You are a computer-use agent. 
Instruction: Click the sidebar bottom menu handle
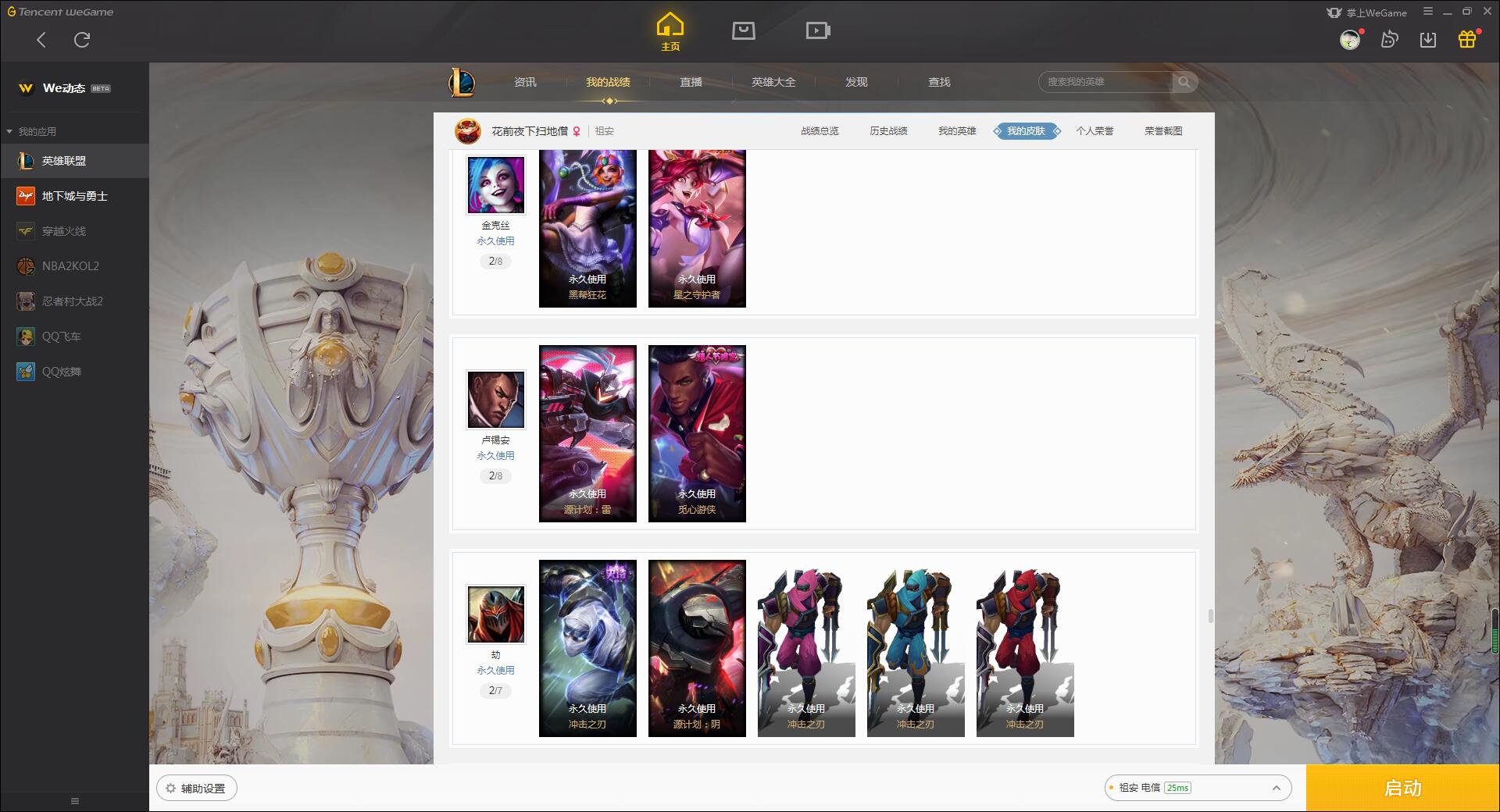[x=75, y=801]
